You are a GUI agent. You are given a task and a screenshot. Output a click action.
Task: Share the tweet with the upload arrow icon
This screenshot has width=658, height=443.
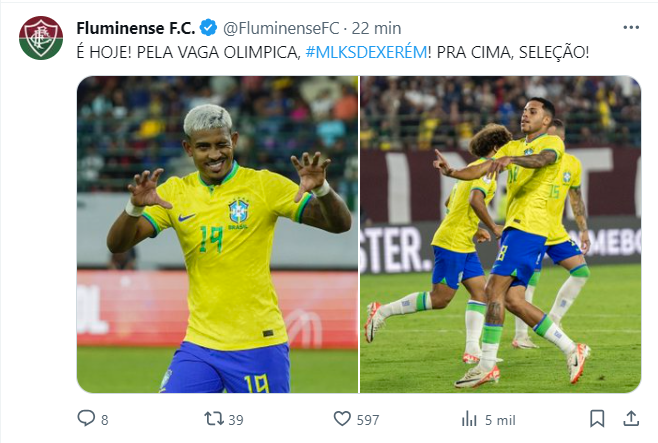(631, 418)
